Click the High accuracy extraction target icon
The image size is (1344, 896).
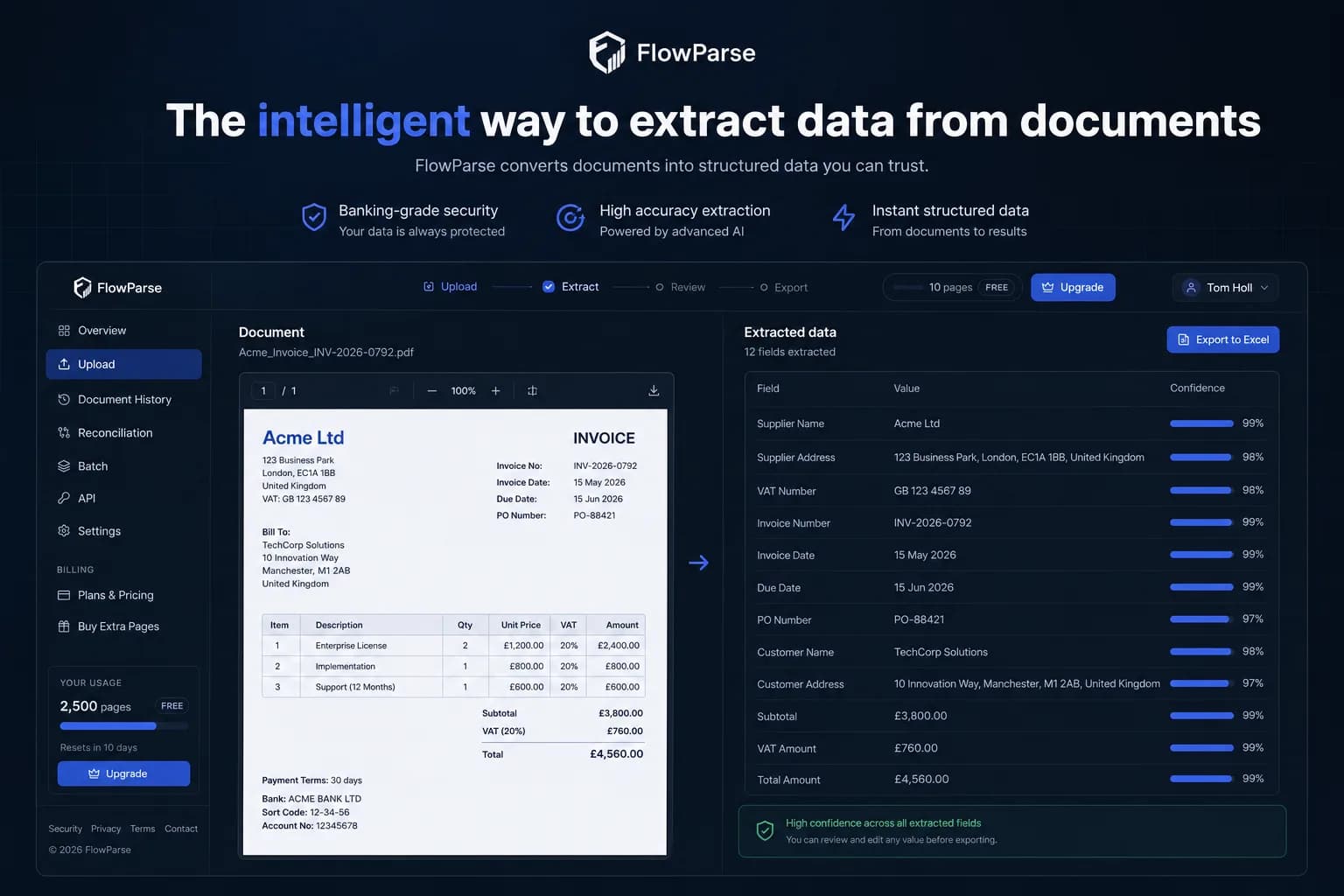(x=570, y=217)
